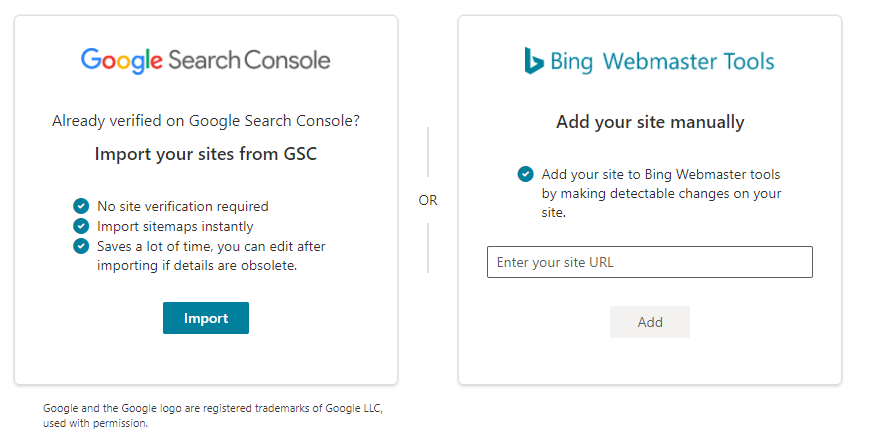Click the 'Add your site manually' heading
This screenshot has height=437, width=871.
(650, 123)
